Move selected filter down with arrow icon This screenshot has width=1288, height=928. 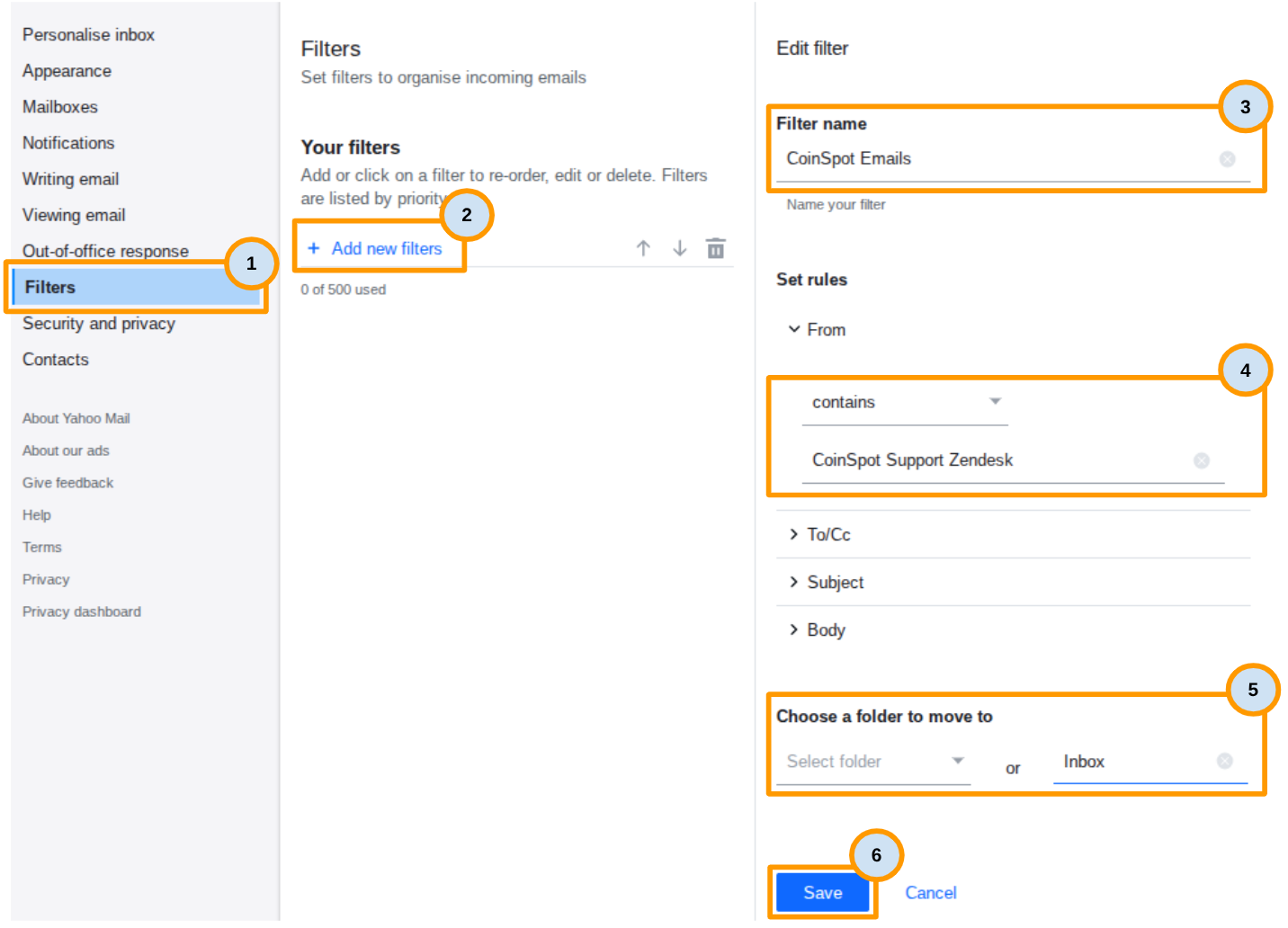(x=680, y=248)
